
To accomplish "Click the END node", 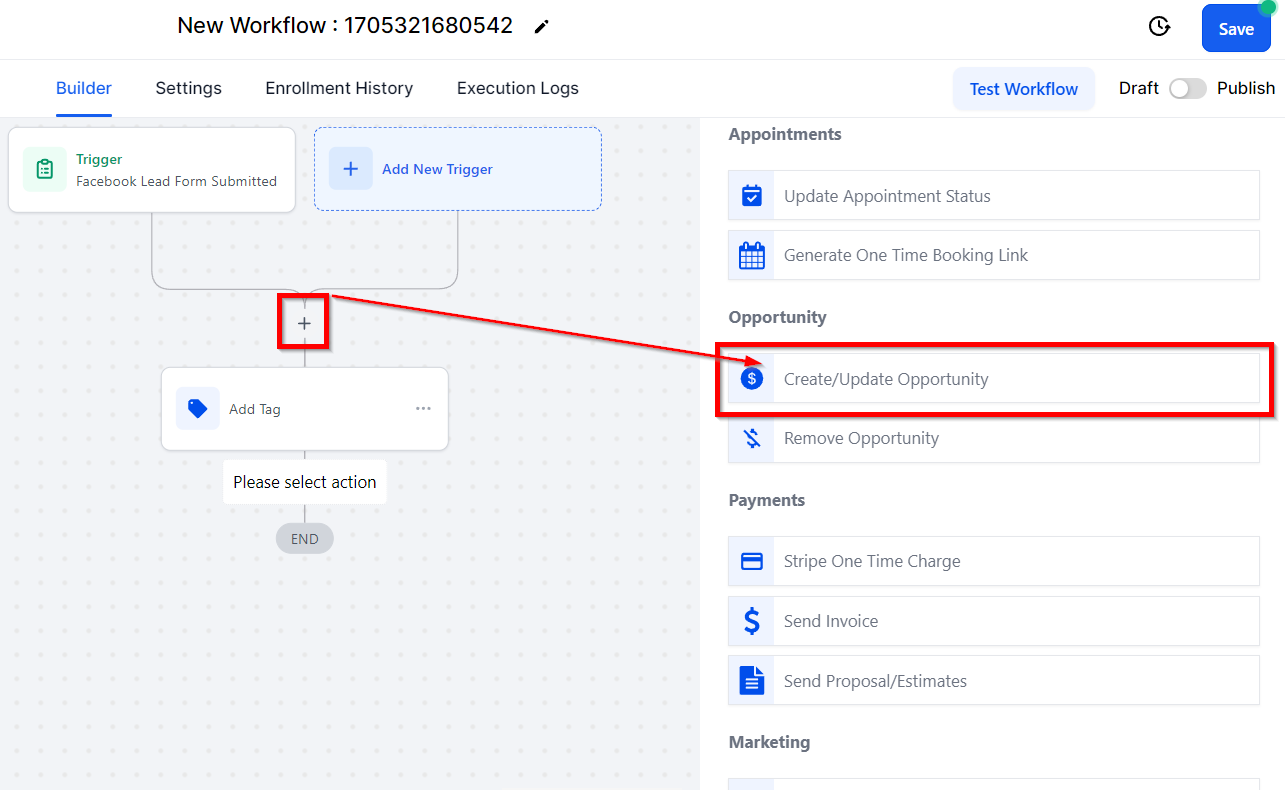I will point(305,539).
